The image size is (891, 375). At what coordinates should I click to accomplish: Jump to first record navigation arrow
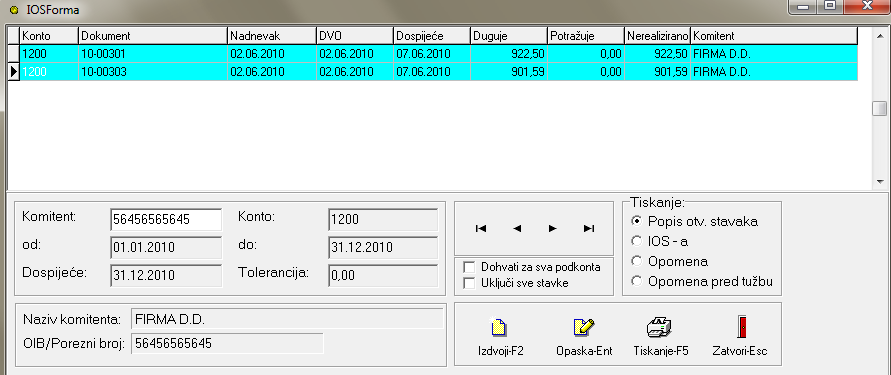[481, 228]
